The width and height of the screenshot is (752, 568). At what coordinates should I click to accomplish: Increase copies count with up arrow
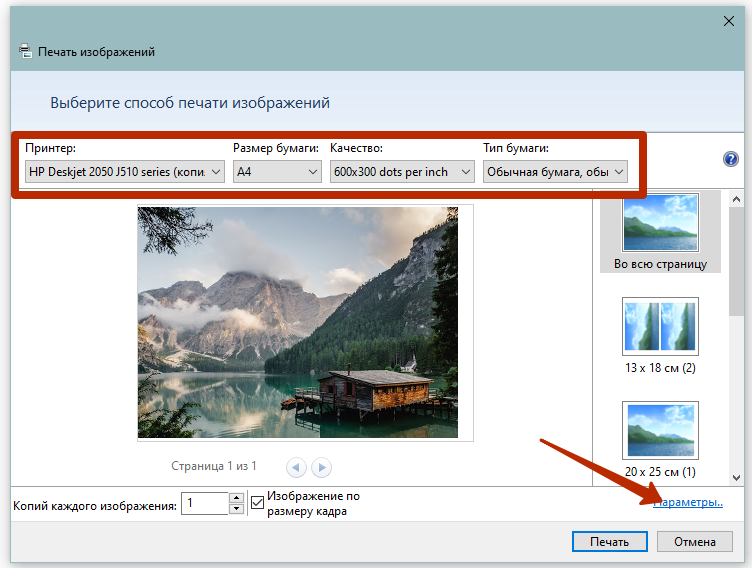tap(236, 497)
